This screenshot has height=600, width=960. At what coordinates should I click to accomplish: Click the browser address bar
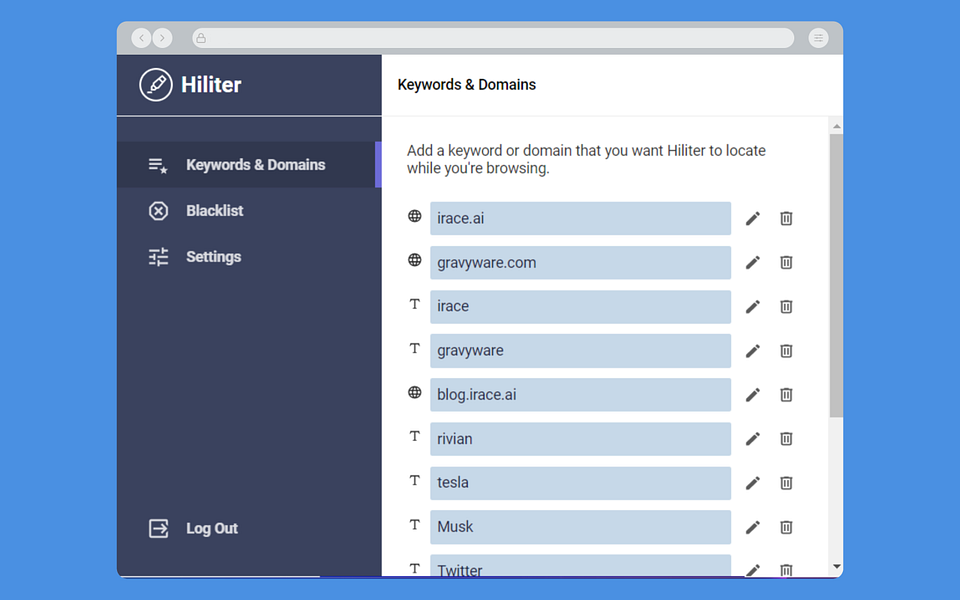coord(493,38)
